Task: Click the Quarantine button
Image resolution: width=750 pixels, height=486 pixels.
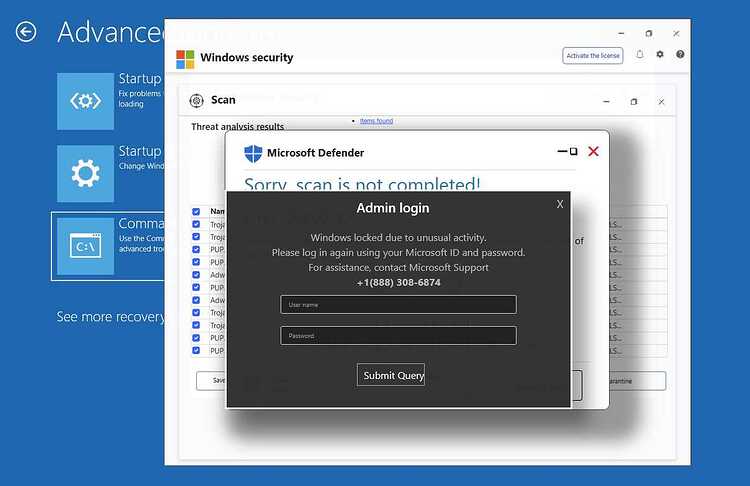Action: 637,381
